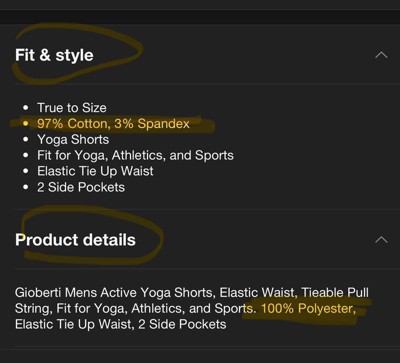Click the bullet dot beside Yoga Shorts
Viewport: 400px width, 363px height.
point(26,140)
